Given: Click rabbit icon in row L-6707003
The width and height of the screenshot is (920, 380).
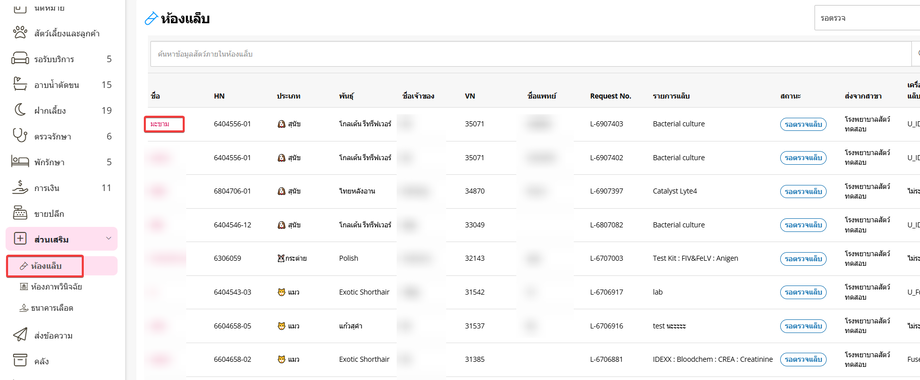Looking at the screenshot, I should pos(281,258).
